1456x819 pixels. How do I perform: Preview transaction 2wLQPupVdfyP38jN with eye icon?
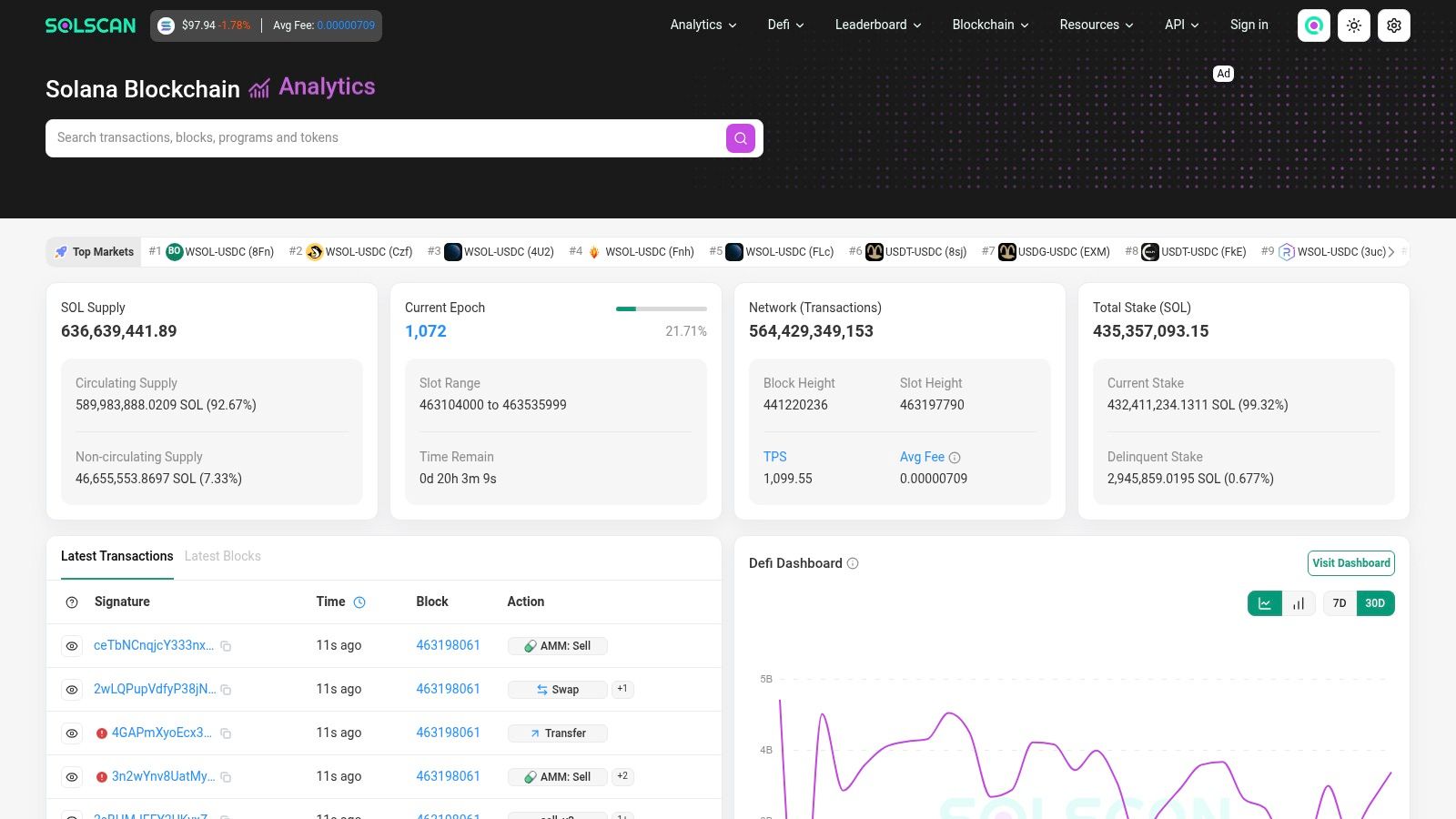coord(72,690)
